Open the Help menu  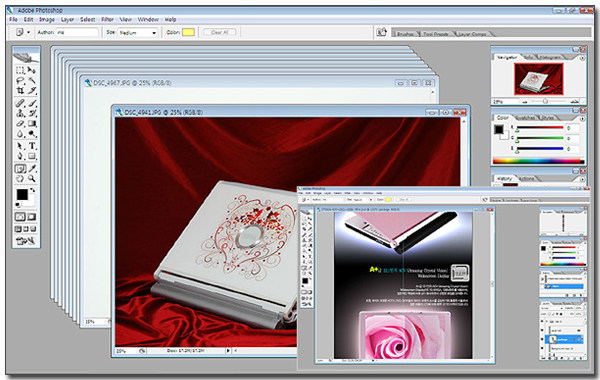click(170, 19)
